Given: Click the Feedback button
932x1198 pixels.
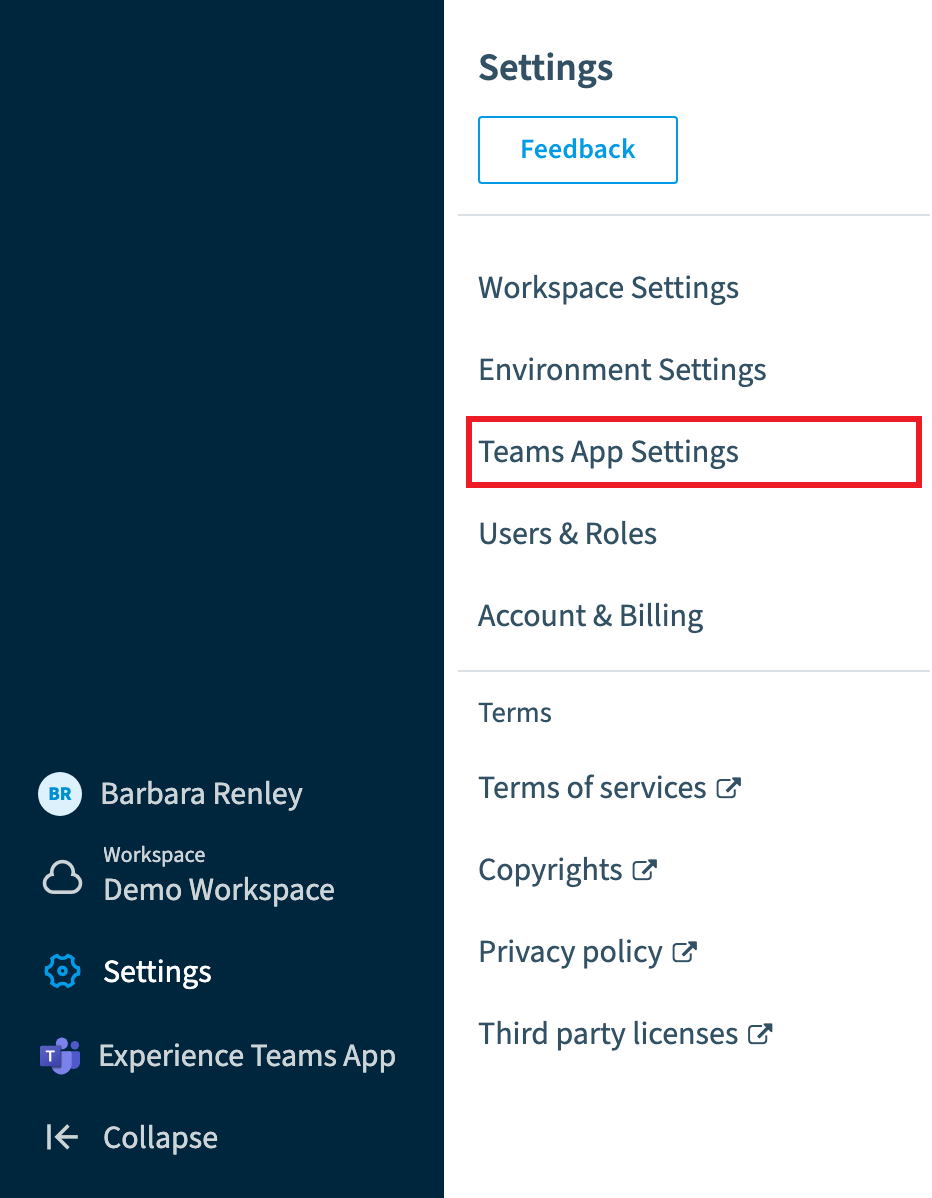Looking at the screenshot, I should [x=578, y=150].
